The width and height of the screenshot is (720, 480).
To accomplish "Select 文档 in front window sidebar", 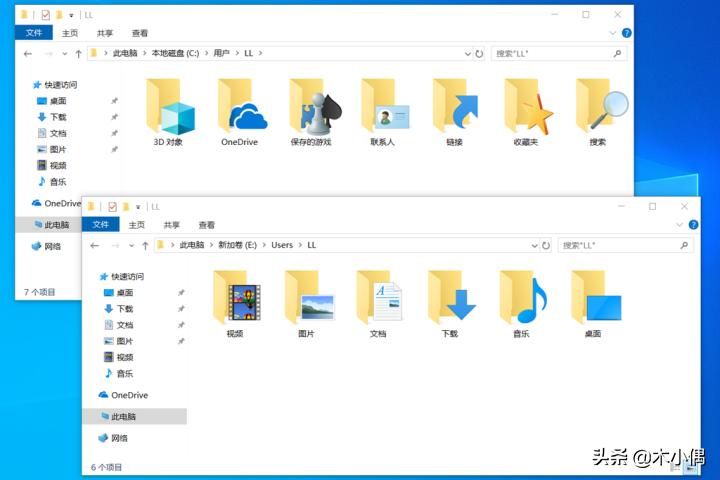I will pos(119,325).
